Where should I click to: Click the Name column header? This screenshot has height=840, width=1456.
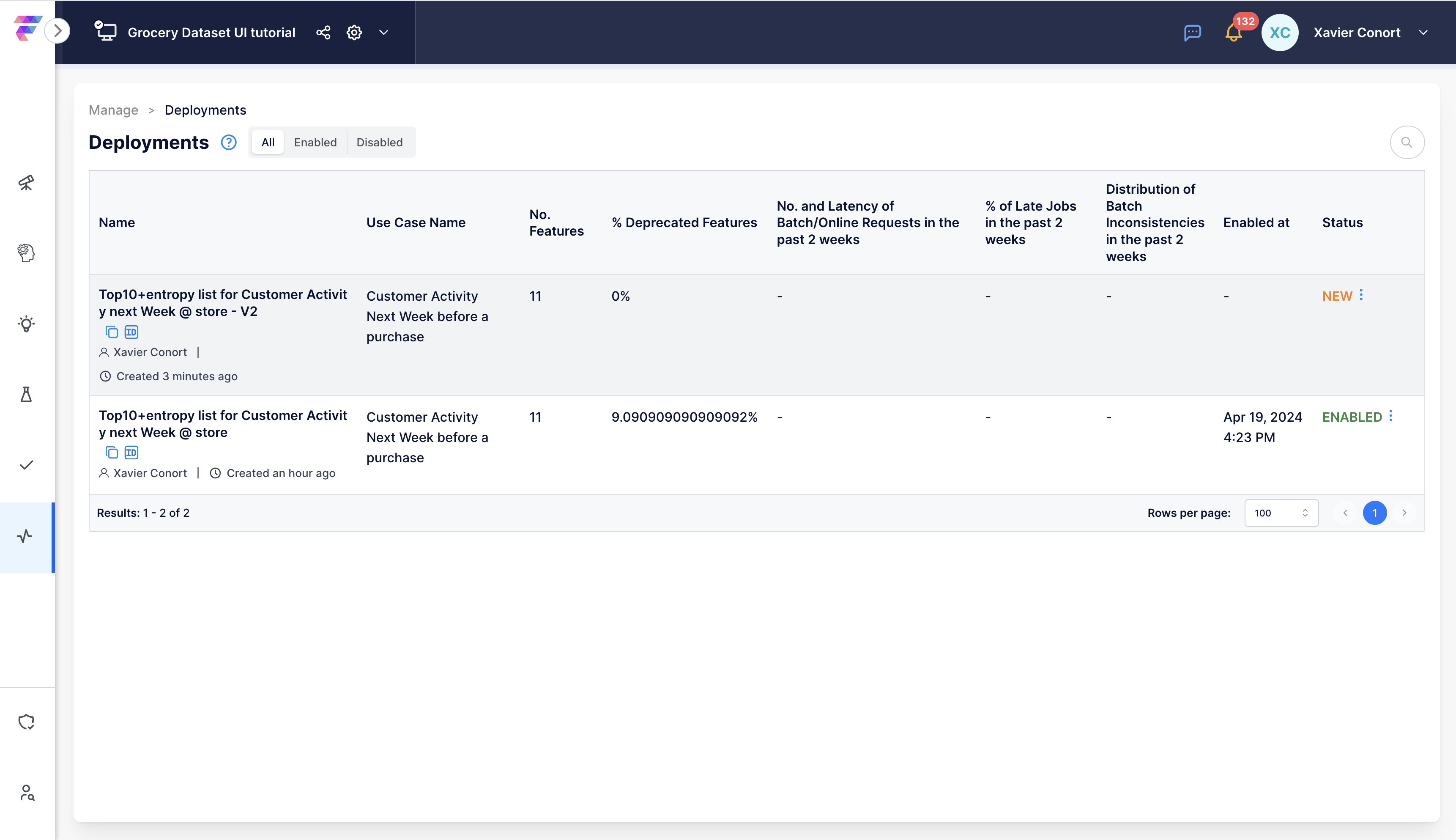pos(117,223)
